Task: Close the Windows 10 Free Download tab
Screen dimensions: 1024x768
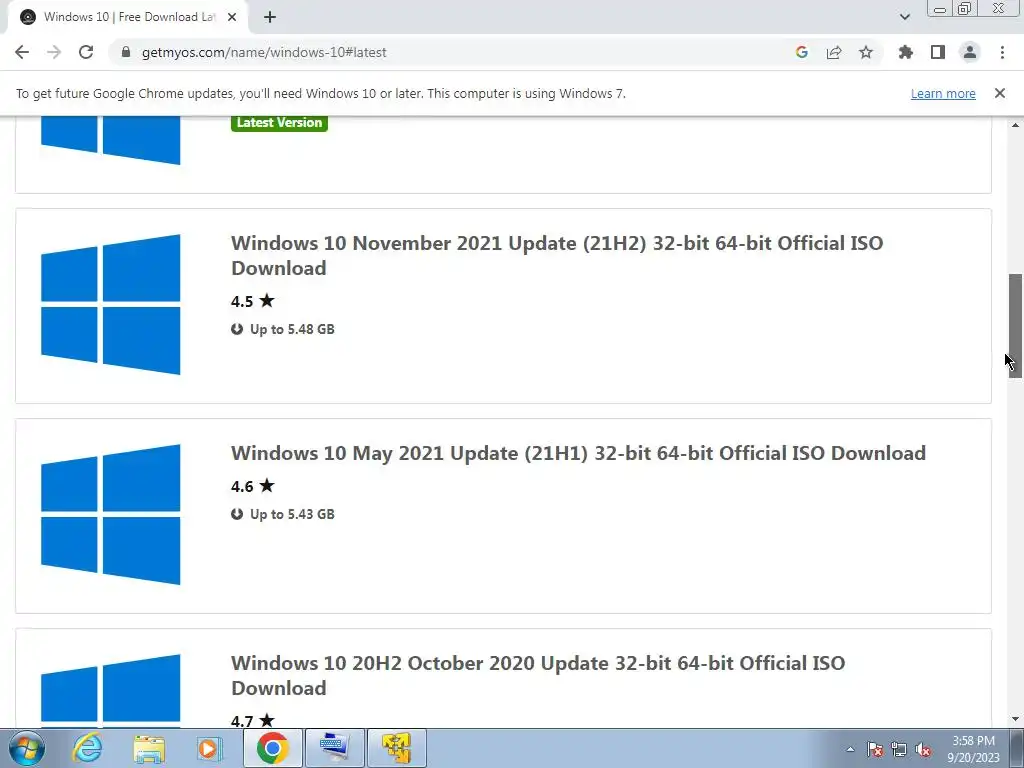Action: (x=232, y=17)
